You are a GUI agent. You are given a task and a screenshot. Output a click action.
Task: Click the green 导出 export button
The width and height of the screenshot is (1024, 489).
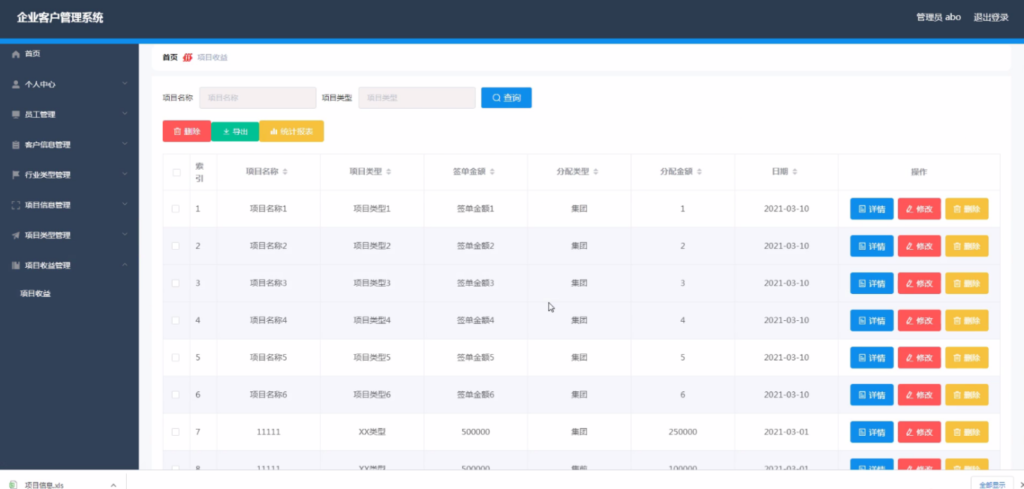click(235, 131)
